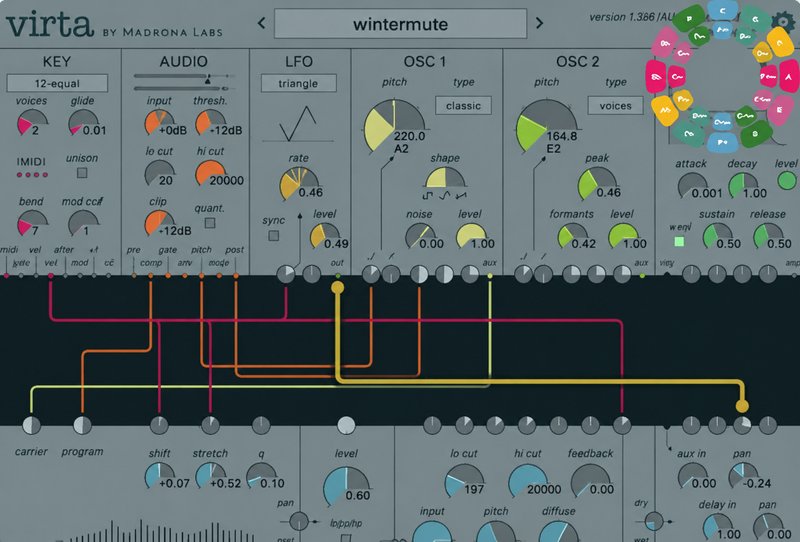Open the 12-equal scale dropdown
This screenshot has width=800, height=542.
click(57, 83)
